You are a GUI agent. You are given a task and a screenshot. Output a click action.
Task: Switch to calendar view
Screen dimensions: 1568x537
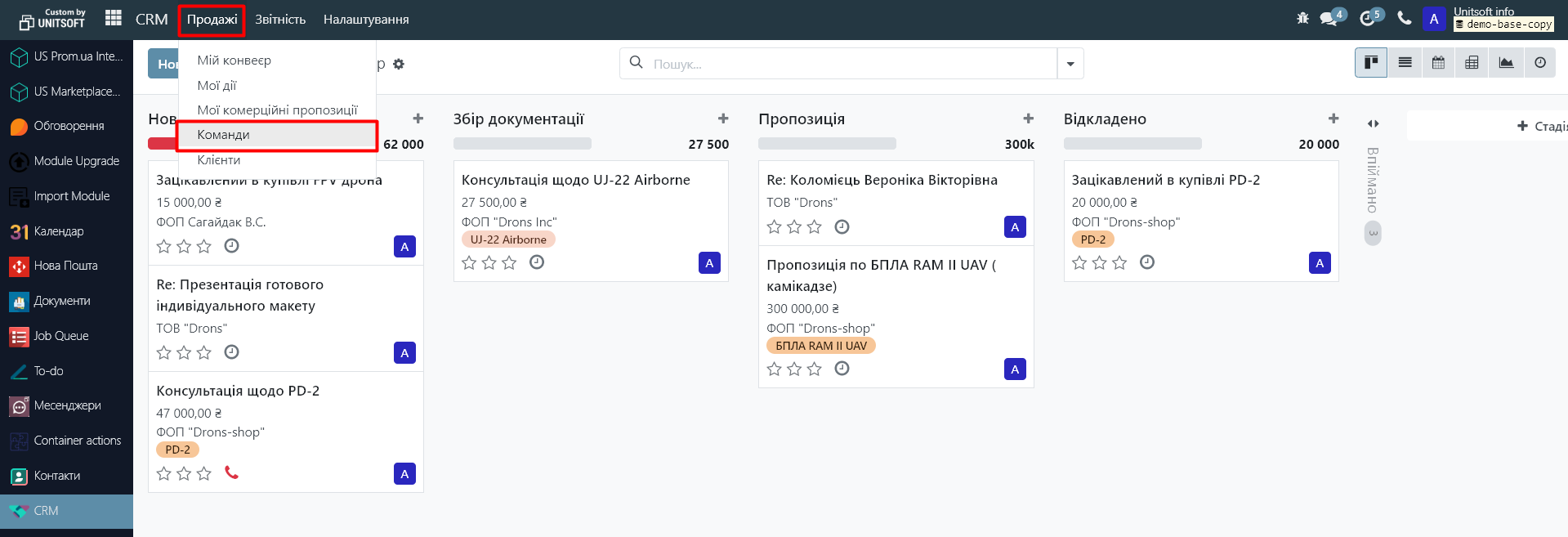click(x=1438, y=63)
